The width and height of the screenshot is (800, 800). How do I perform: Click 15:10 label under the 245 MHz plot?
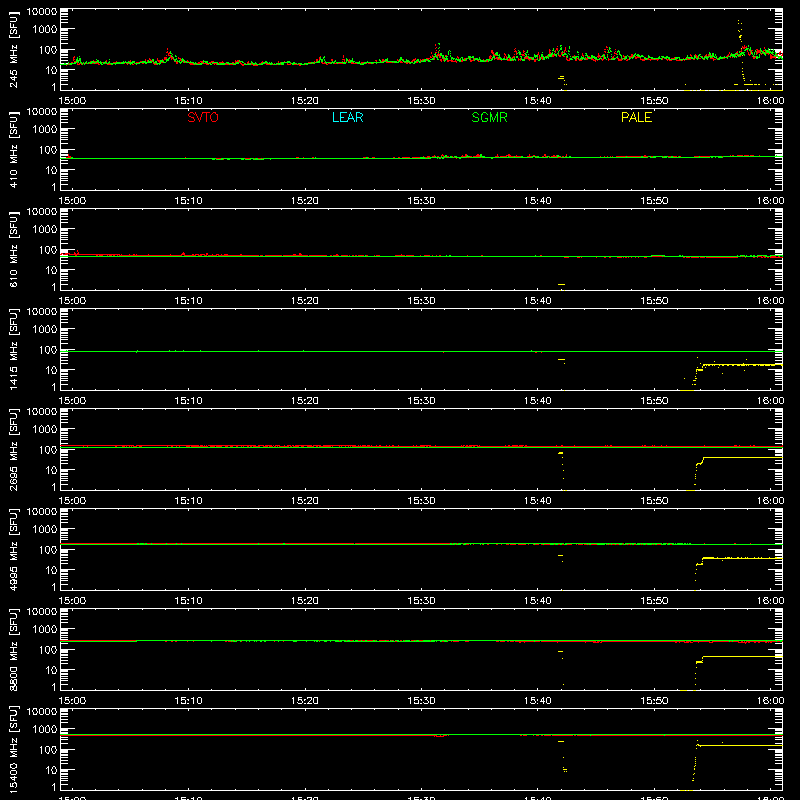(x=188, y=101)
